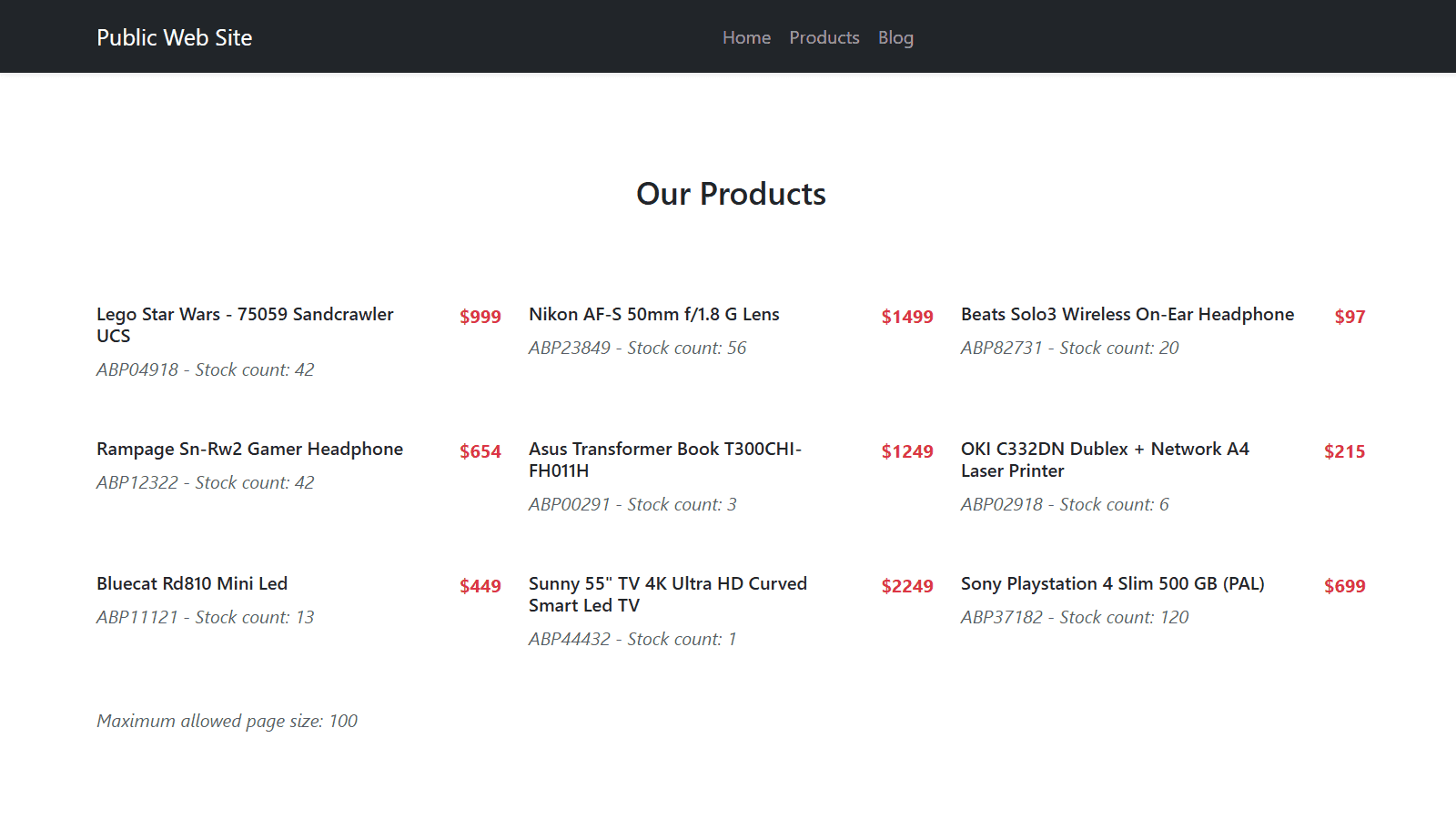1456x819 pixels.
Task: Click ABP11121 stock count 13 text
Action: 206,617
